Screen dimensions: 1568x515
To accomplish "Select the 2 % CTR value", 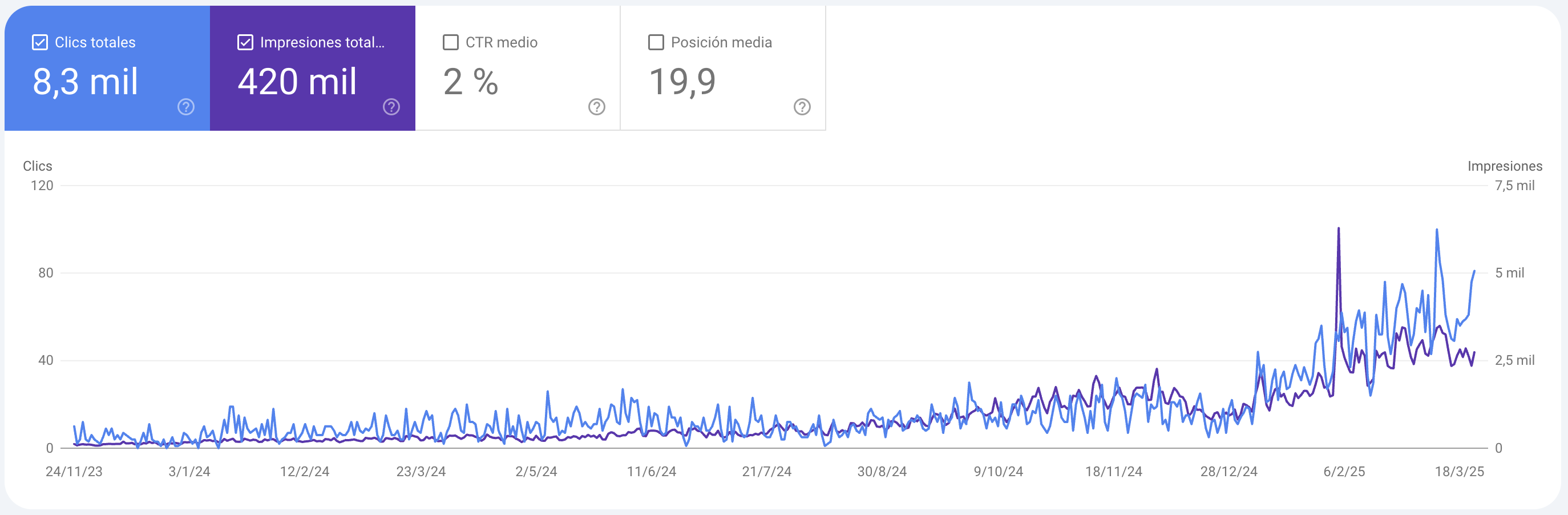I will (471, 82).
